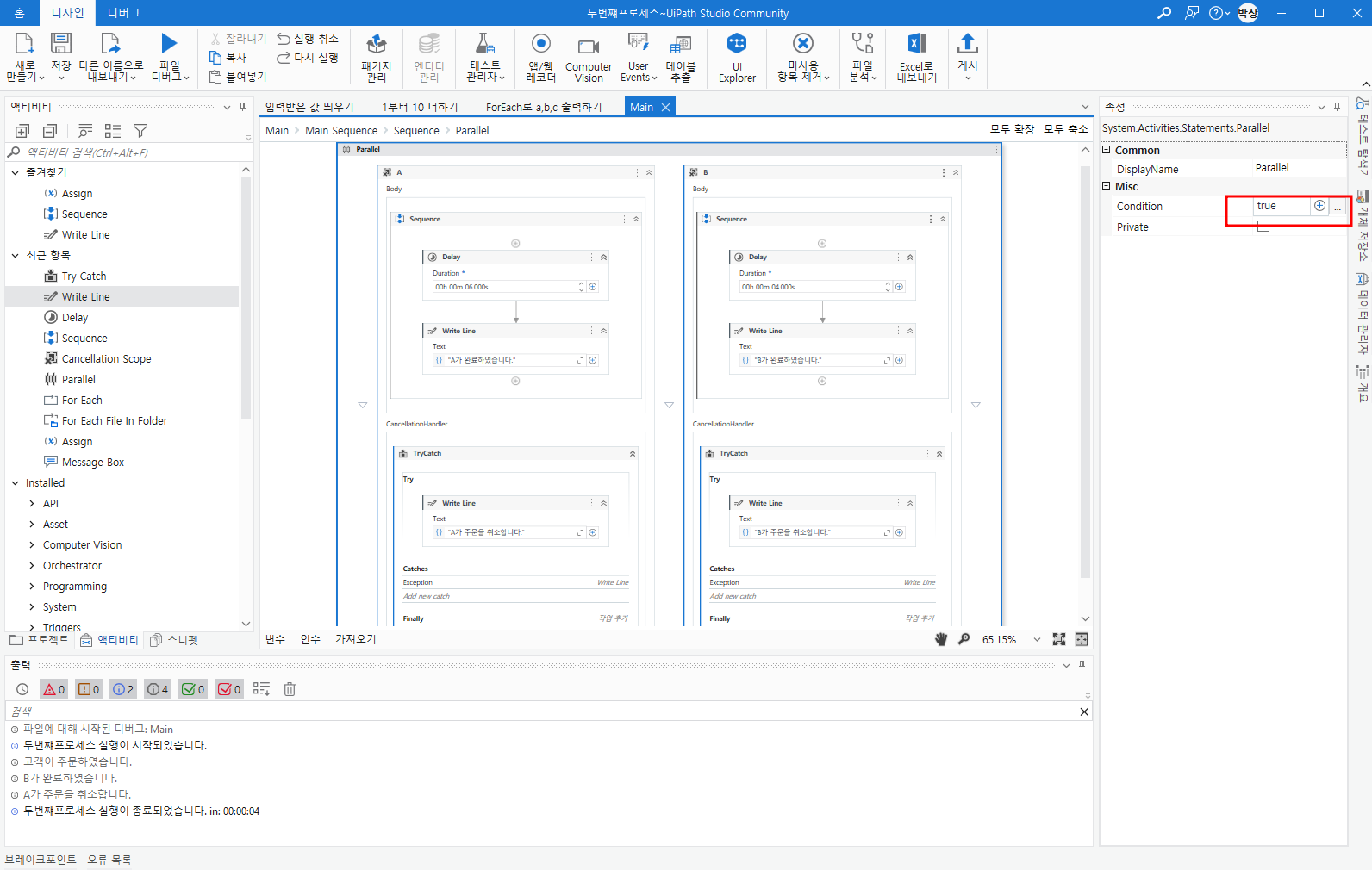The image size is (1372, 870).
Task: Toggle trace messages filter showing 4
Action: (x=158, y=689)
